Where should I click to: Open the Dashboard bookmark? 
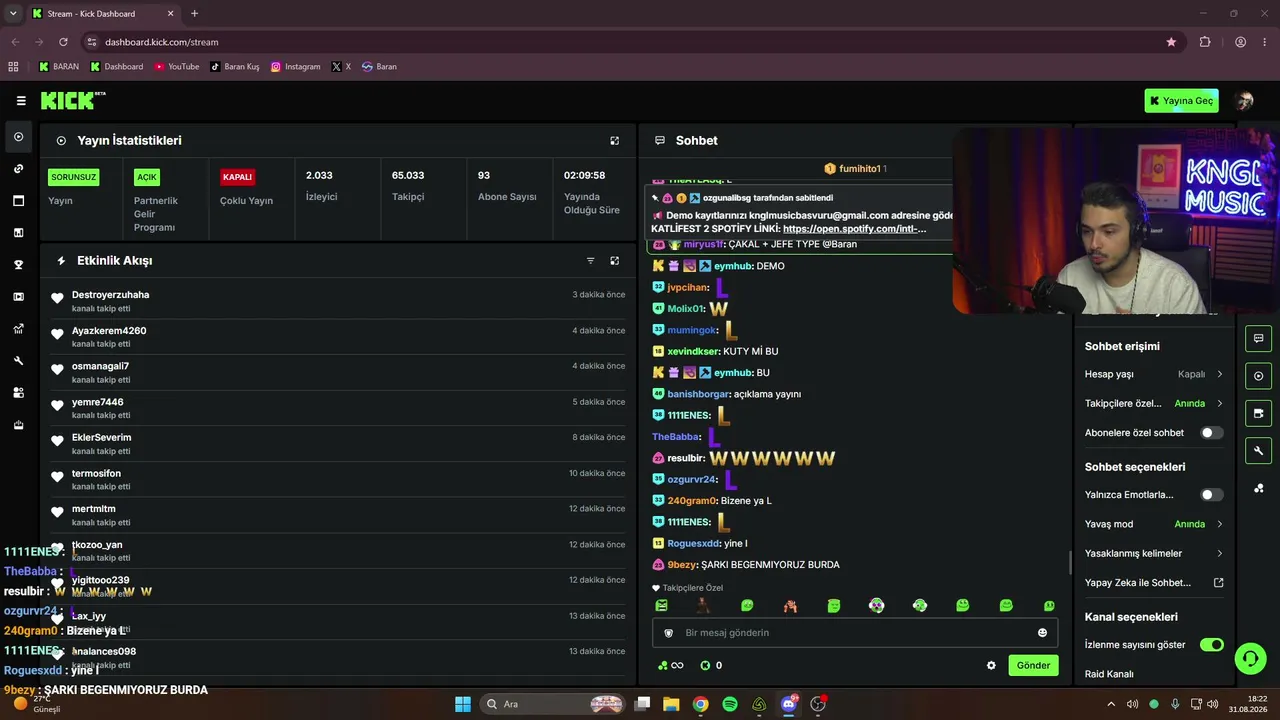(x=116, y=67)
